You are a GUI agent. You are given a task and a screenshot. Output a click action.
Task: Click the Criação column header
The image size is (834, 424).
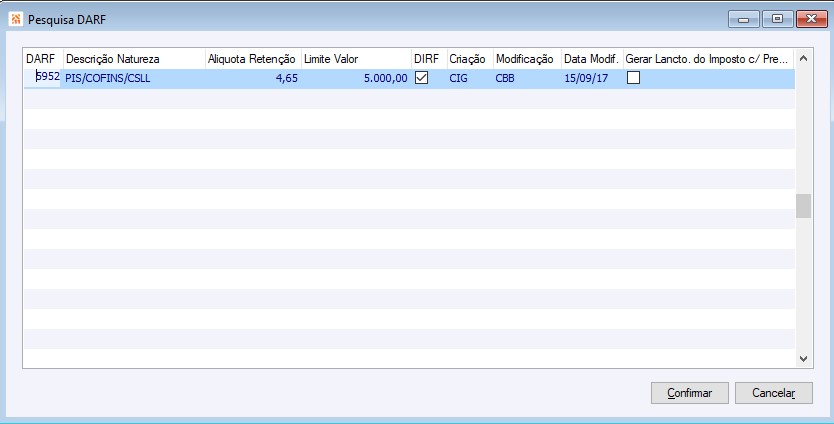pyautogui.click(x=470, y=59)
